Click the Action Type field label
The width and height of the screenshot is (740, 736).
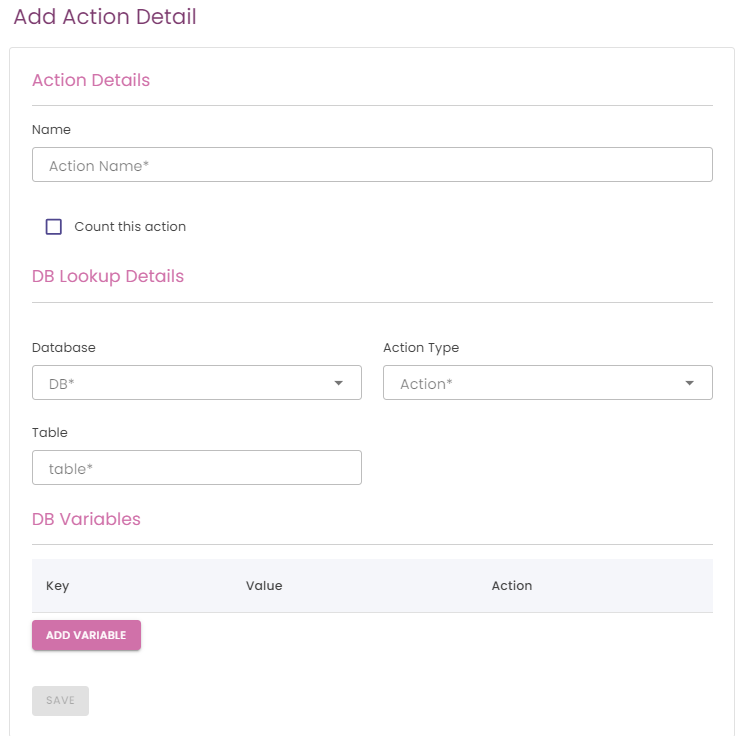[x=421, y=348]
